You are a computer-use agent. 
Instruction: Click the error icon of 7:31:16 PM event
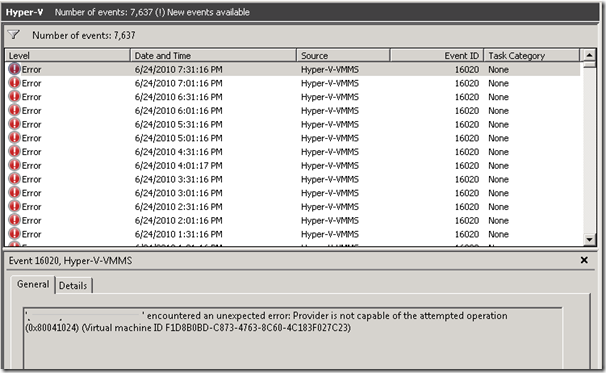(x=14, y=69)
